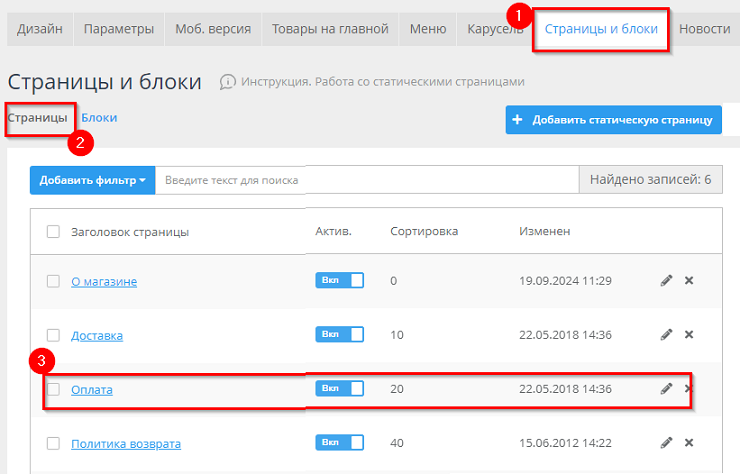Edit the Доставка page via pencil icon
Image resolution: width=740 pixels, height=474 pixels.
[667, 335]
